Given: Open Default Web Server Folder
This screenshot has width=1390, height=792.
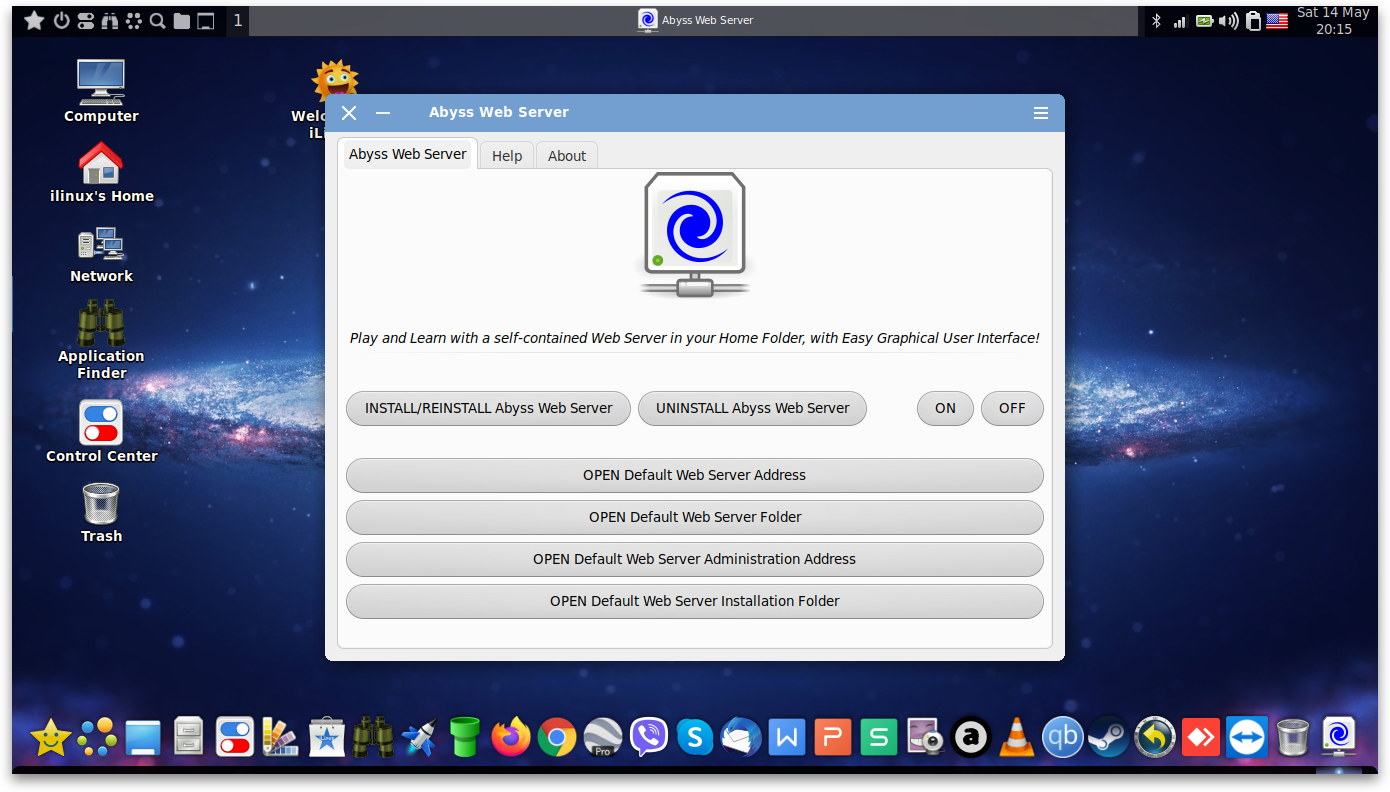Looking at the screenshot, I should (695, 517).
